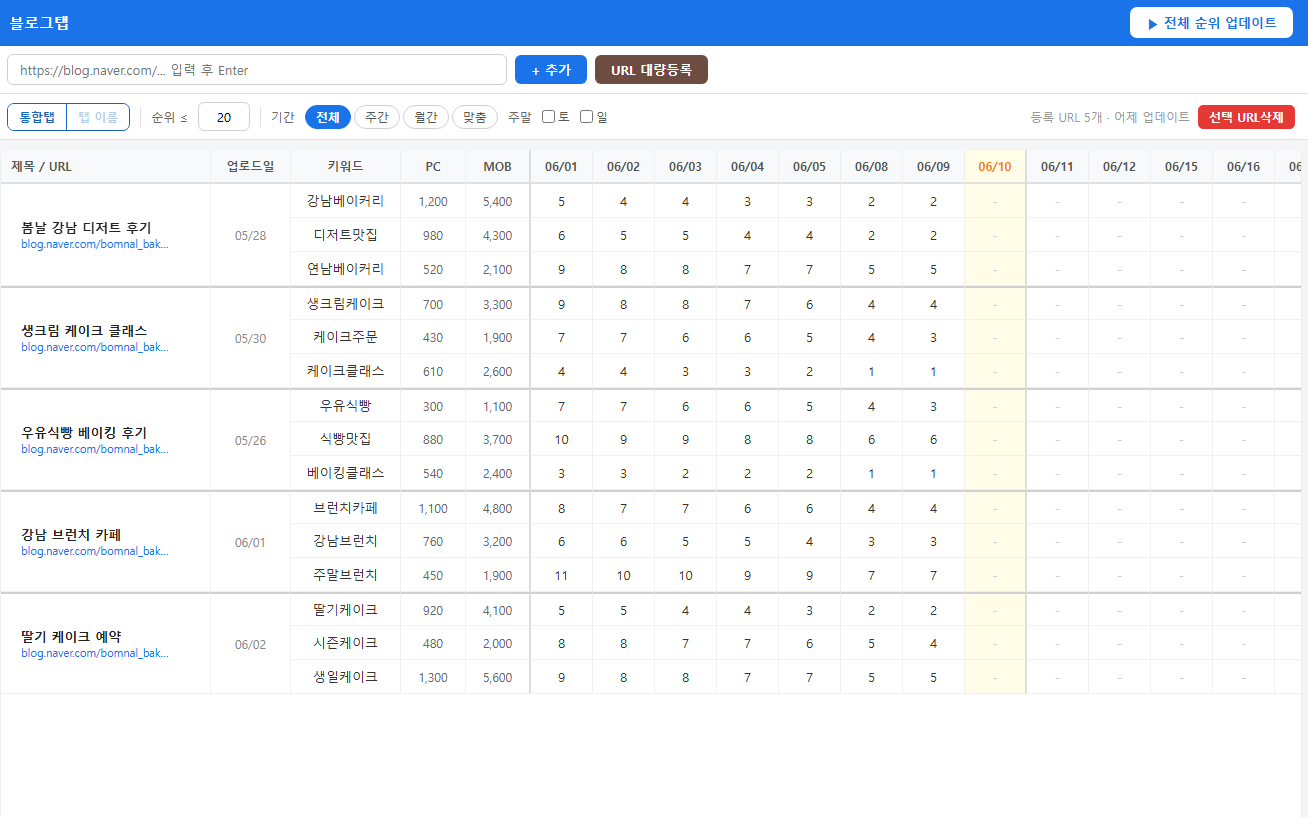Select the 봄날 강남 디저트 후기 title
The height and width of the screenshot is (817, 1308).
click(86, 228)
